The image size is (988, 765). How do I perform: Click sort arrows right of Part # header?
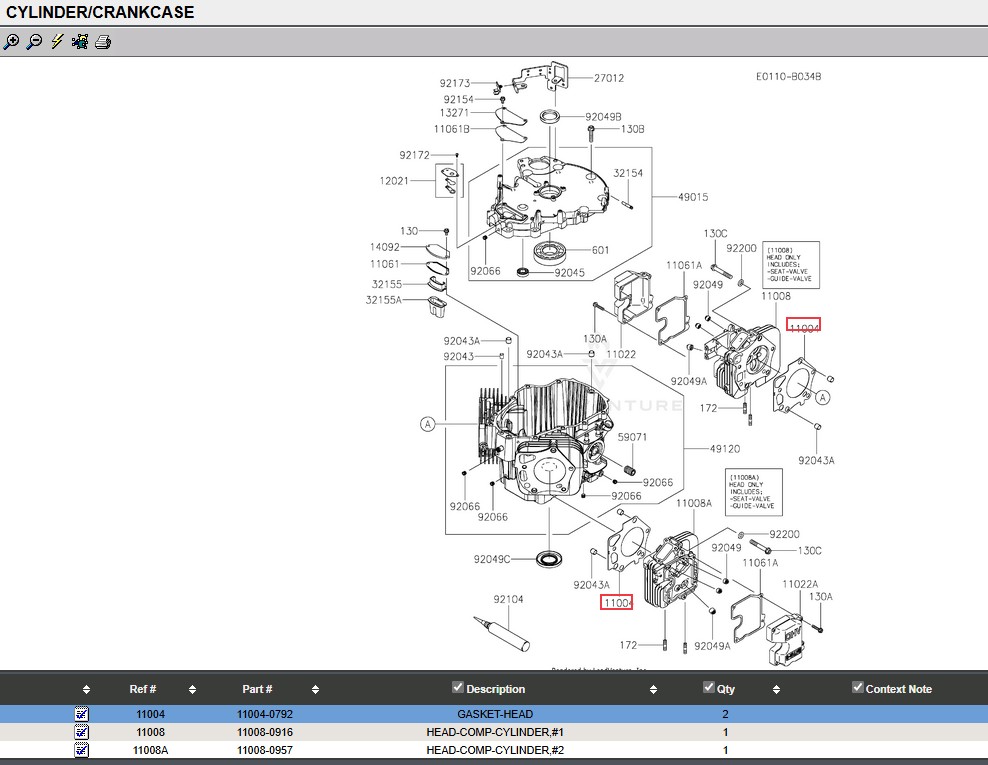tap(315, 690)
